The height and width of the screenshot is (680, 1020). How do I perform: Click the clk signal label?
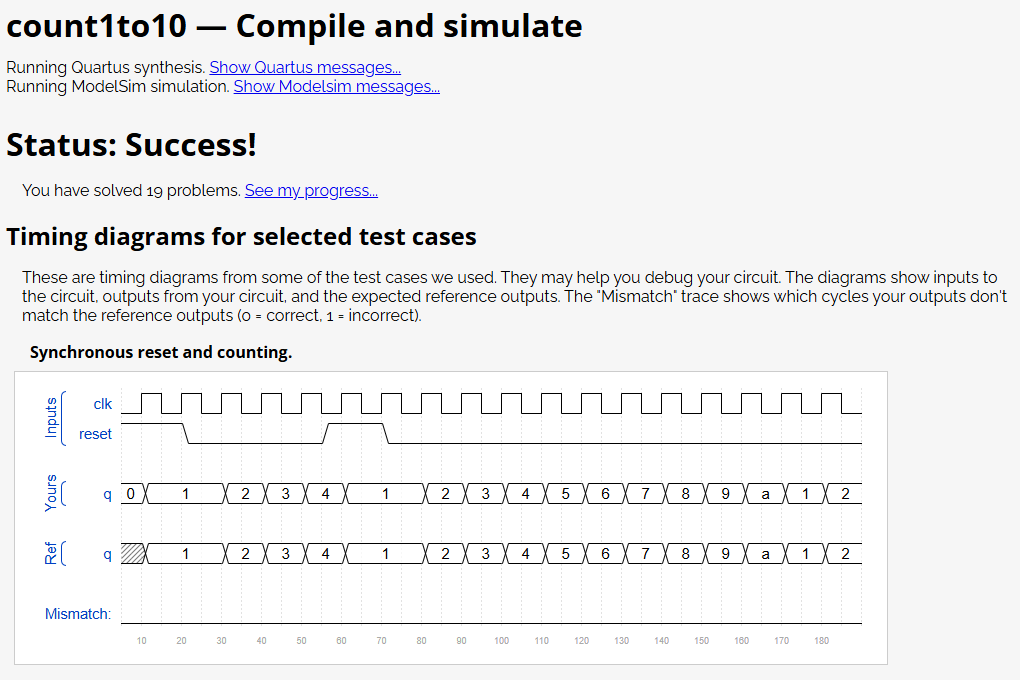103,404
